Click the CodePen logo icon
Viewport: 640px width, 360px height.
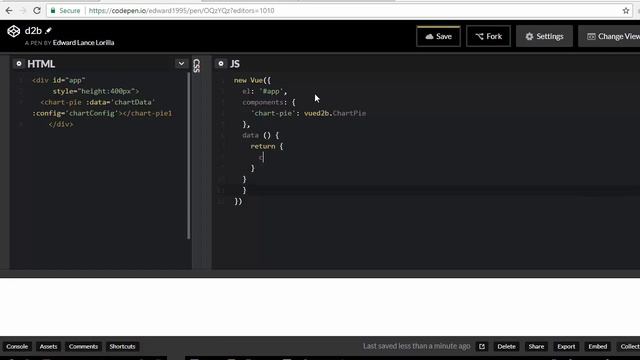click(13, 31)
